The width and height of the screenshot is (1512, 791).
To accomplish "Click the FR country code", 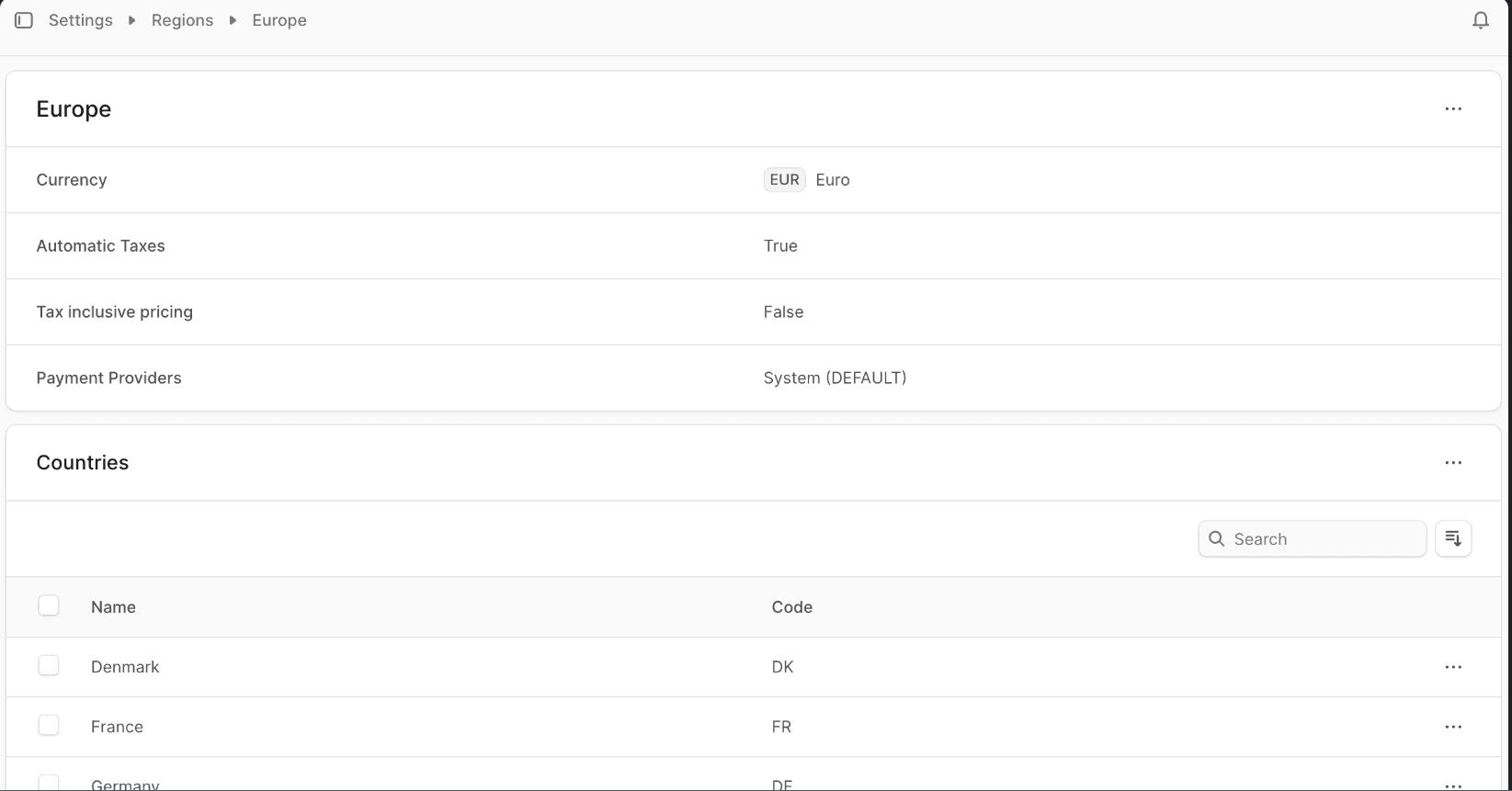I will pyautogui.click(x=781, y=727).
